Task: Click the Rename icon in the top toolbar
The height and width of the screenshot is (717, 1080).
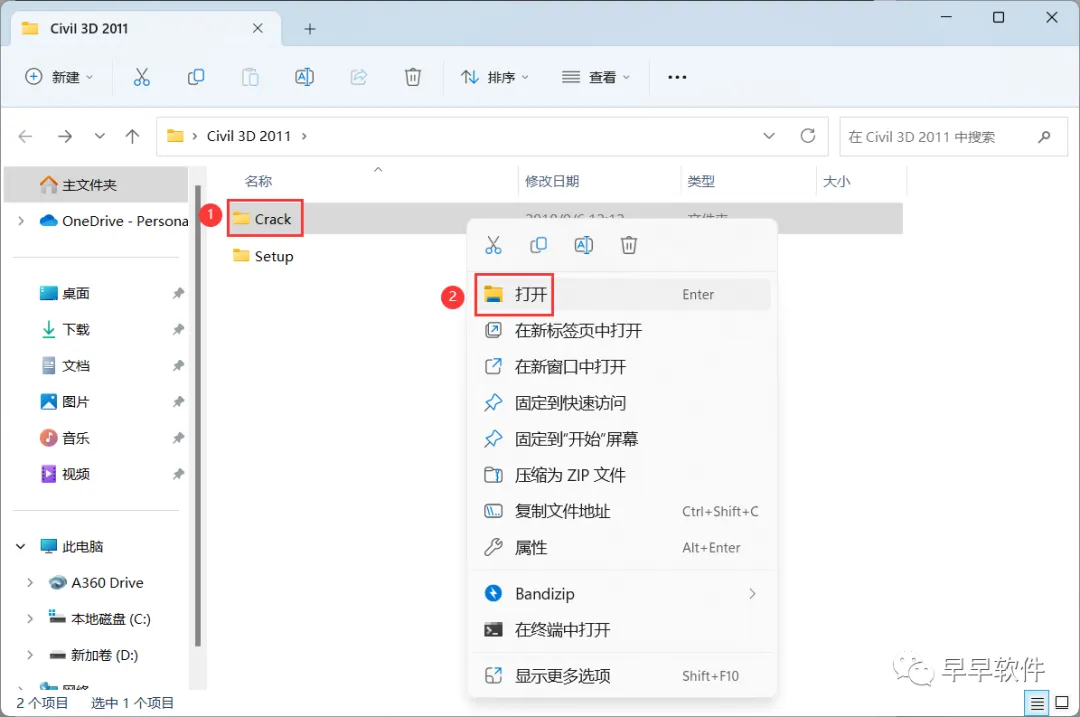Action: (x=304, y=77)
